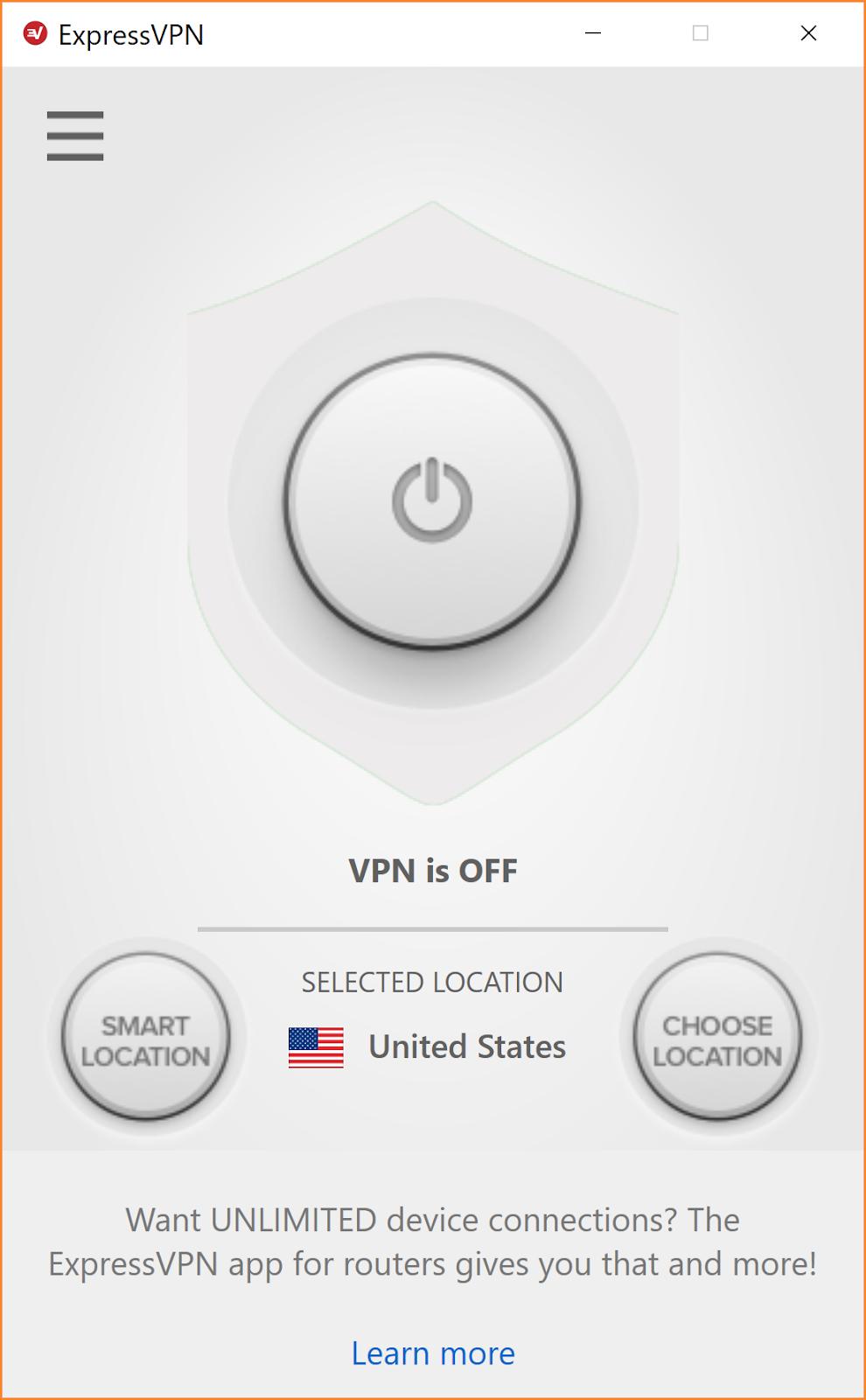
Task: Click the SELECTED LOCATION label
Action: (432, 983)
